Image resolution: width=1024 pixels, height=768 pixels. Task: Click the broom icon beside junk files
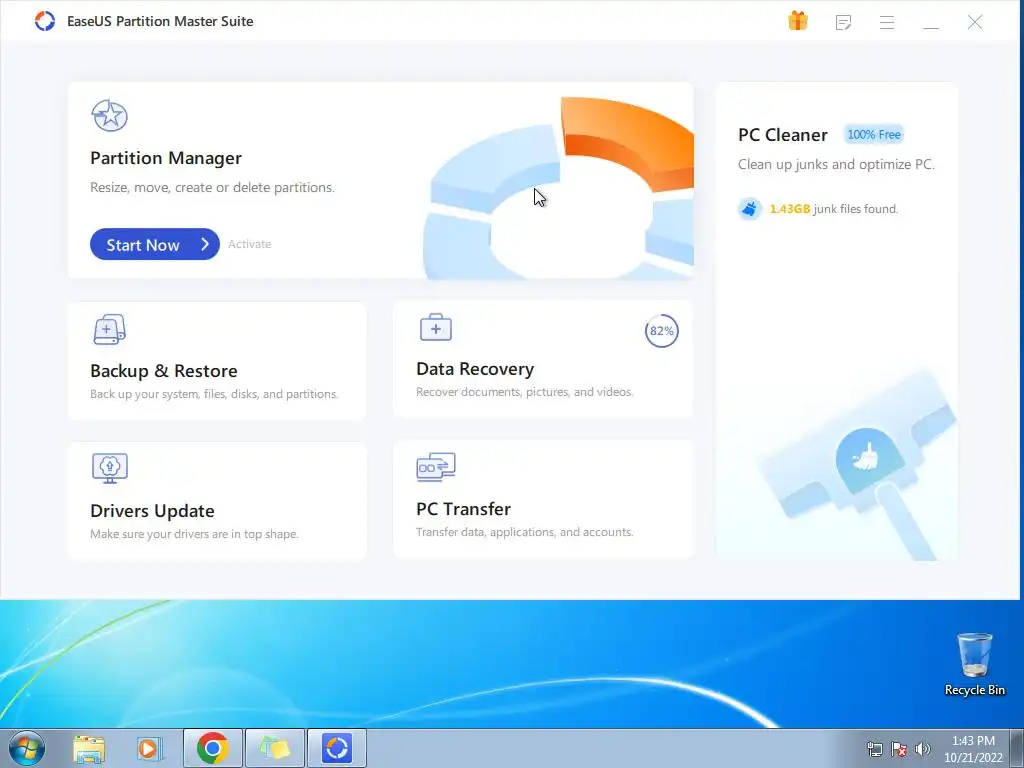750,209
